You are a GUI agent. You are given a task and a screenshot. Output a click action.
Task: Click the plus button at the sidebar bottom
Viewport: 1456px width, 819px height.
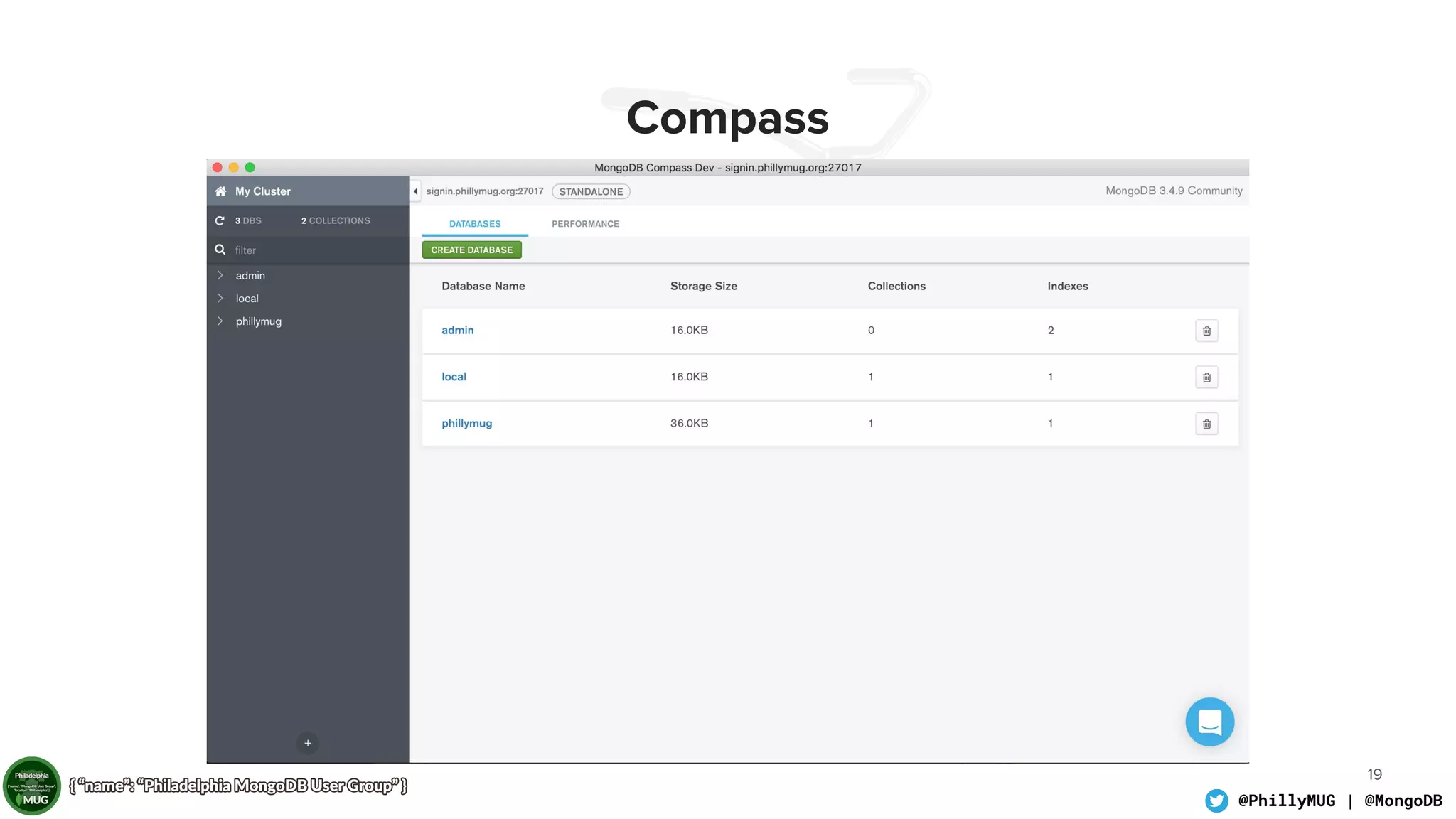coord(308,743)
